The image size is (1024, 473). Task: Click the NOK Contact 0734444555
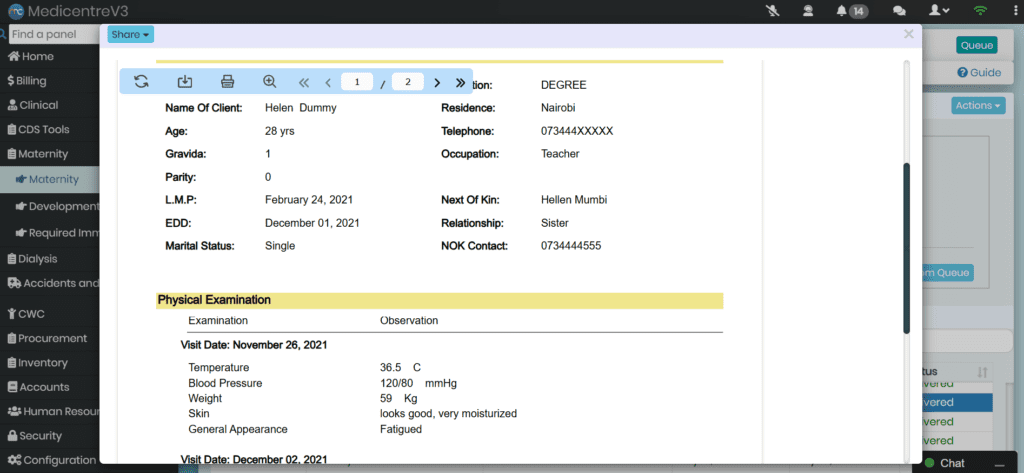pyautogui.click(x=571, y=246)
